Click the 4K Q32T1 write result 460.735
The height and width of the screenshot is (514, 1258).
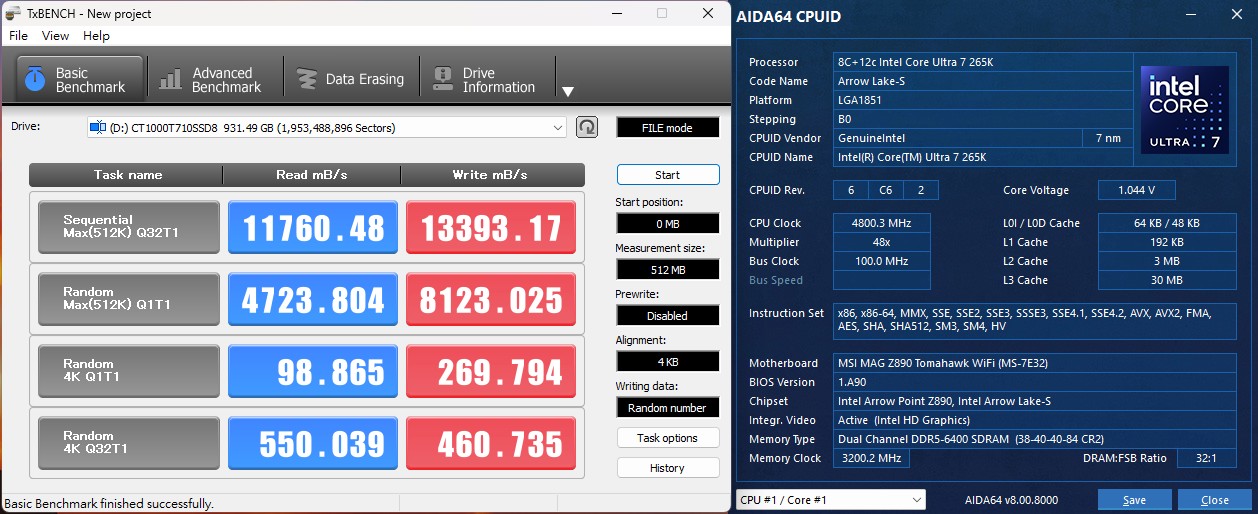pos(491,443)
